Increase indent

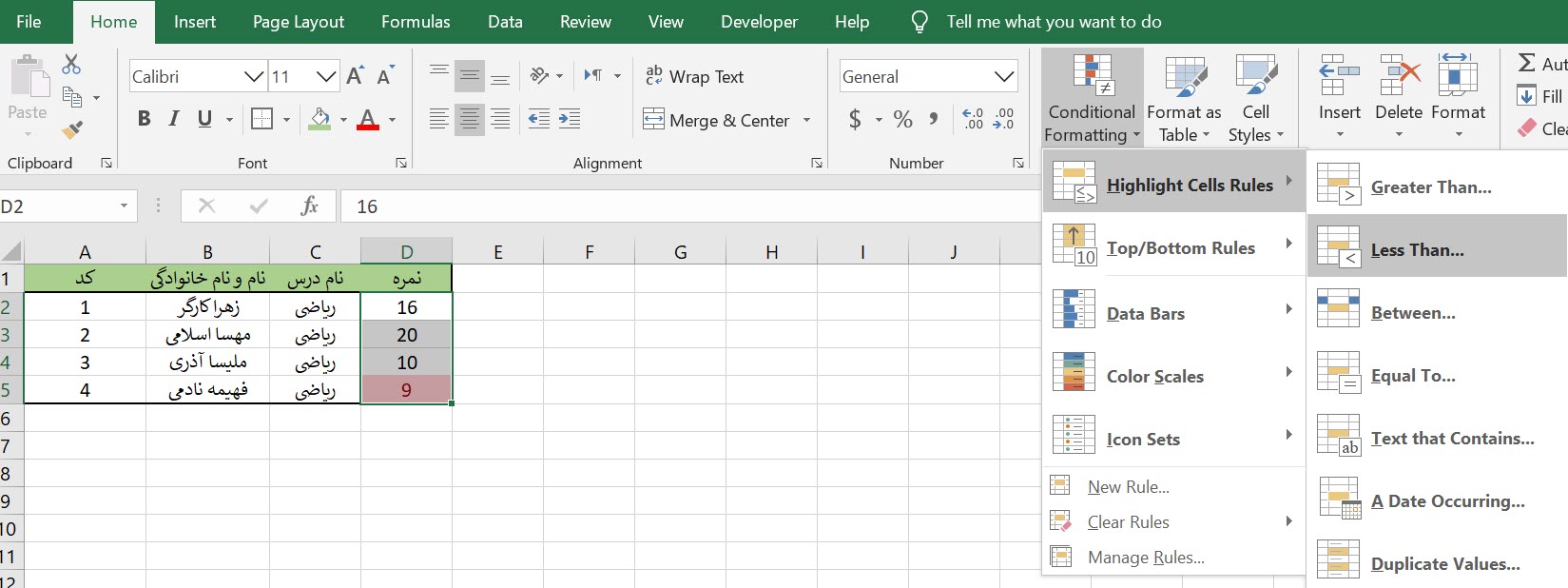coord(570,119)
